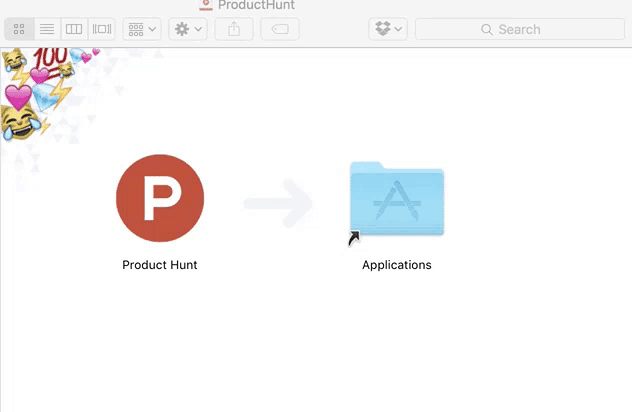The width and height of the screenshot is (632, 412).
Task: Open the gear Action menu
Action: (x=188, y=29)
